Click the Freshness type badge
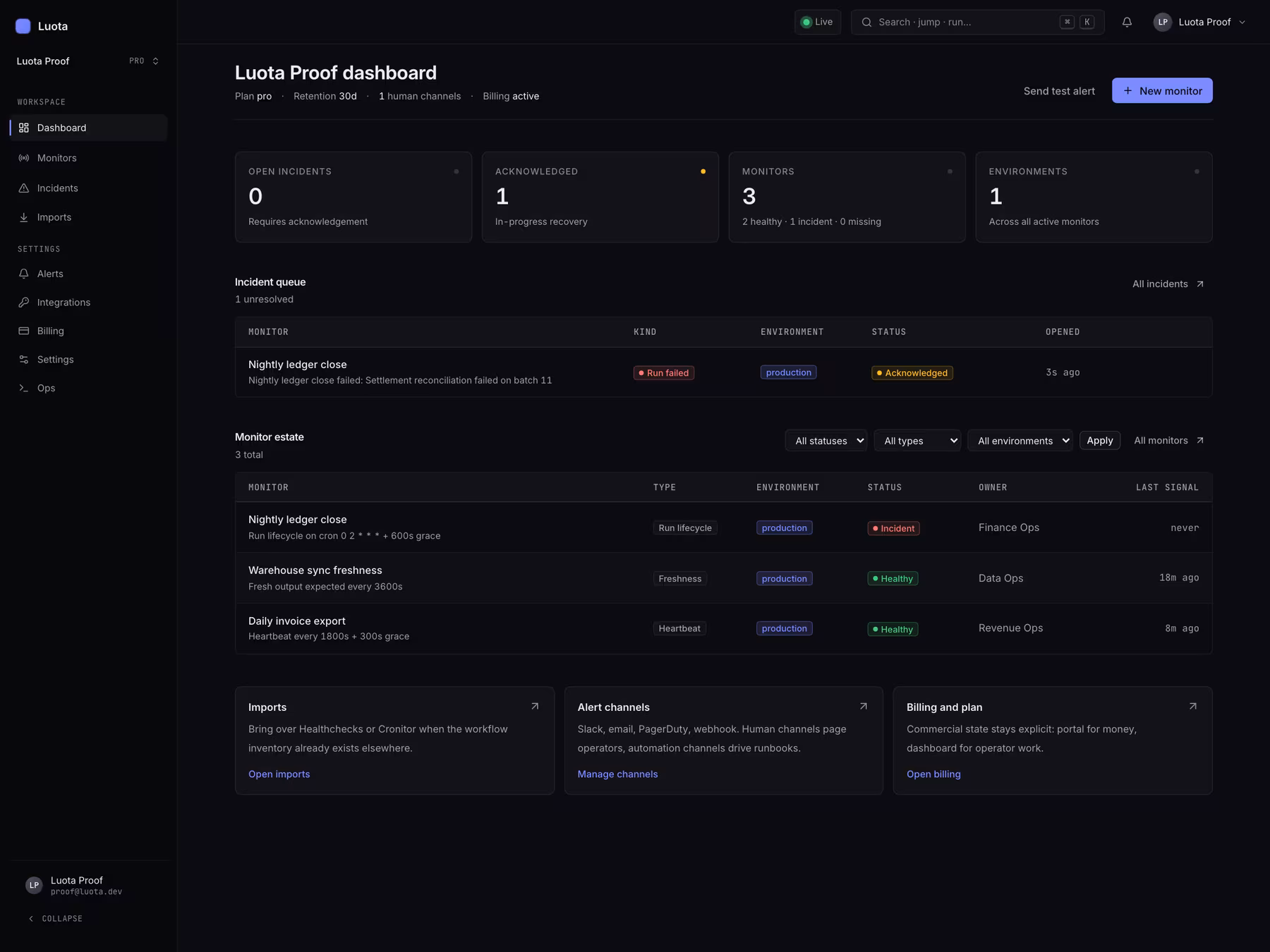The height and width of the screenshot is (952, 1270). [x=680, y=579]
